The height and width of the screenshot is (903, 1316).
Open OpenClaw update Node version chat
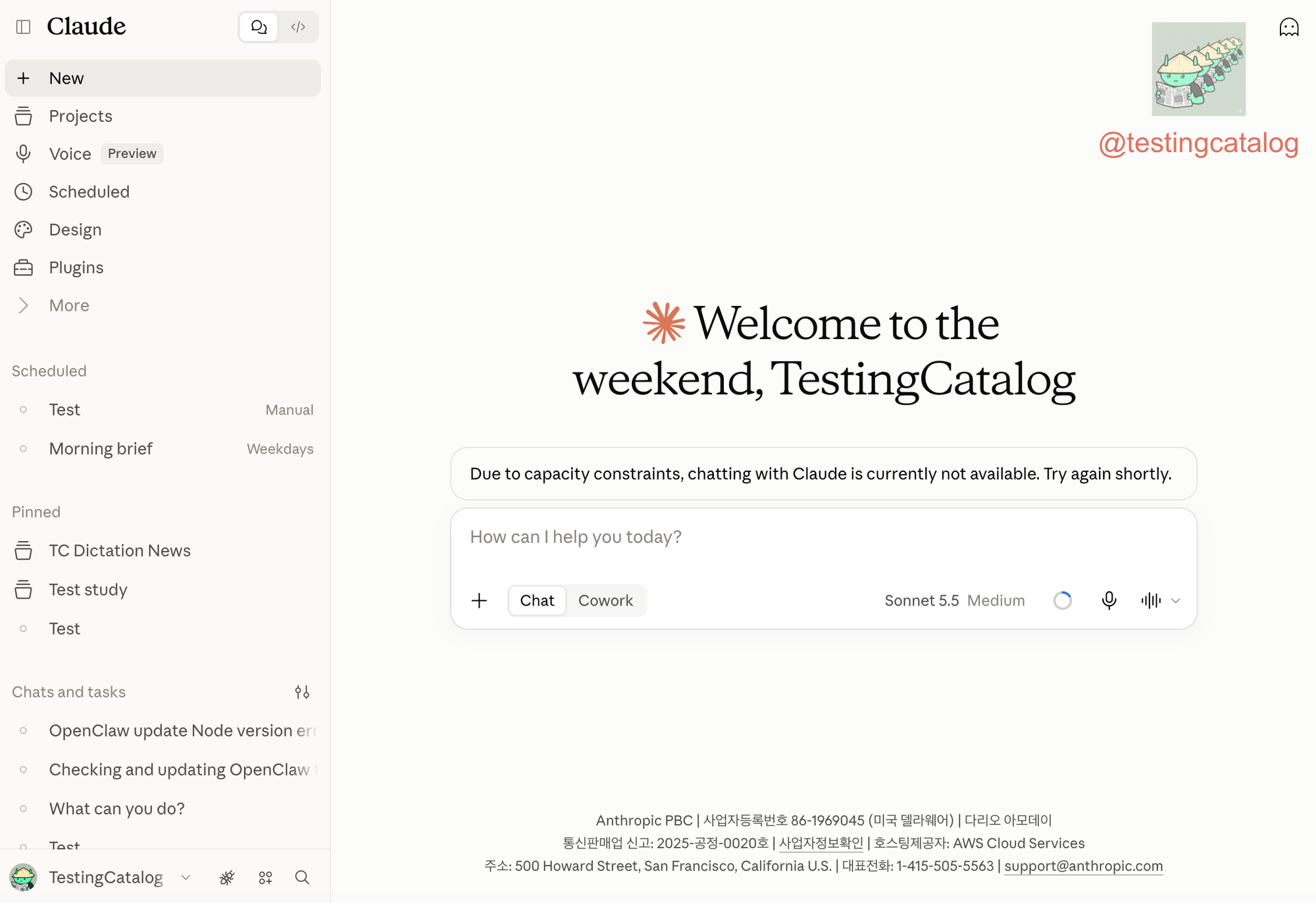click(x=163, y=731)
